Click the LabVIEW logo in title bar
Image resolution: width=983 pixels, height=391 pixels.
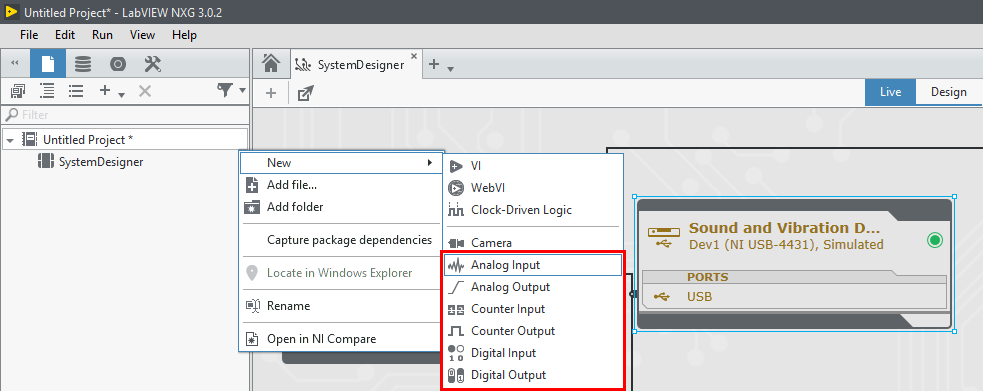point(11,12)
